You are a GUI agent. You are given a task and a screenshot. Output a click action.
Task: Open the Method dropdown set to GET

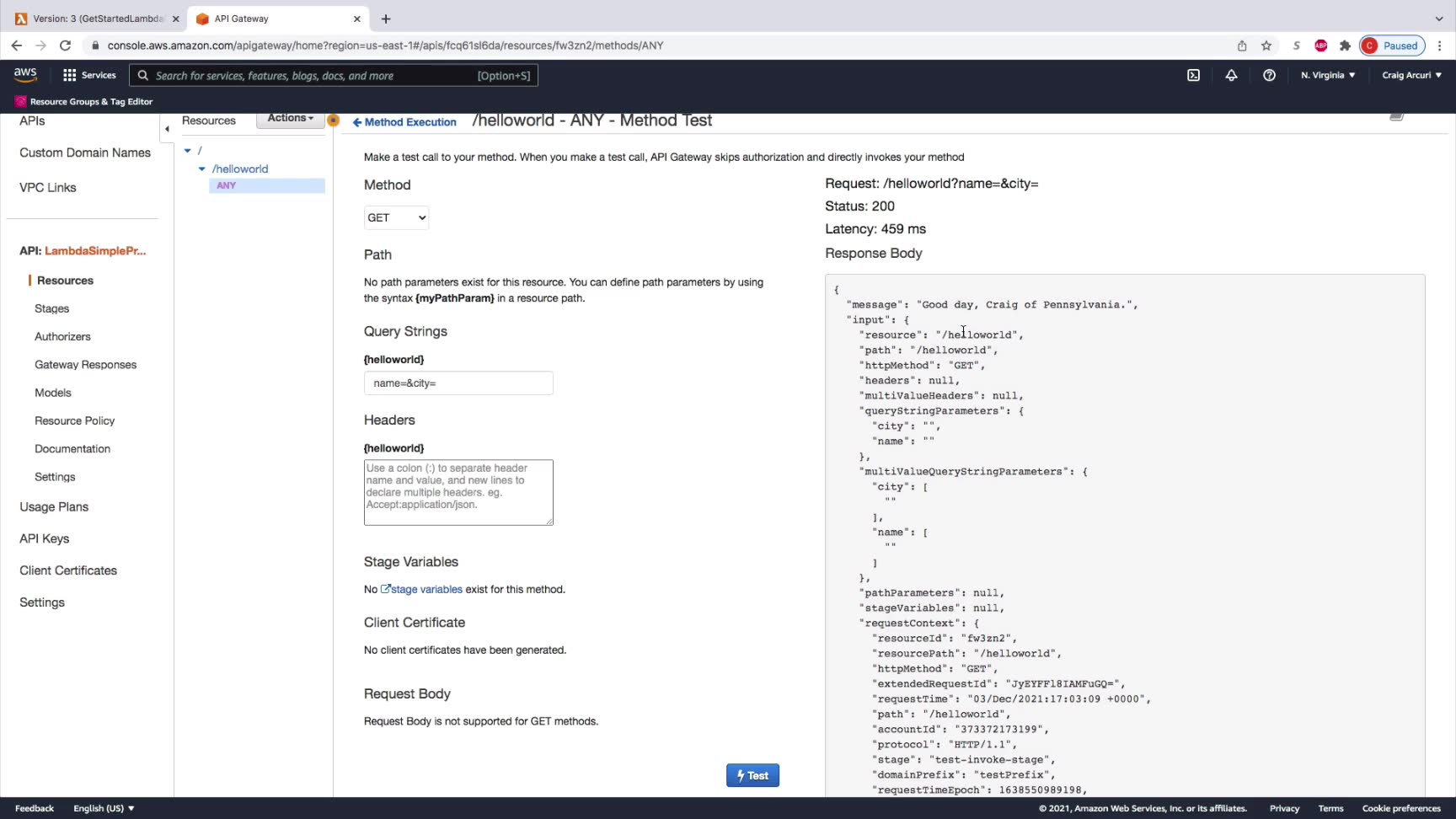click(396, 217)
